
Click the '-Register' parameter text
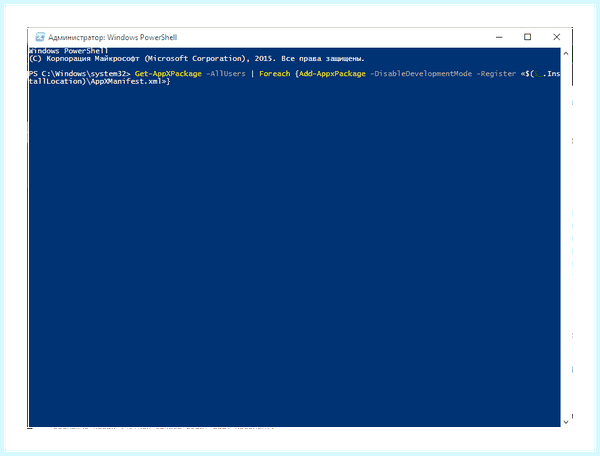[496, 74]
